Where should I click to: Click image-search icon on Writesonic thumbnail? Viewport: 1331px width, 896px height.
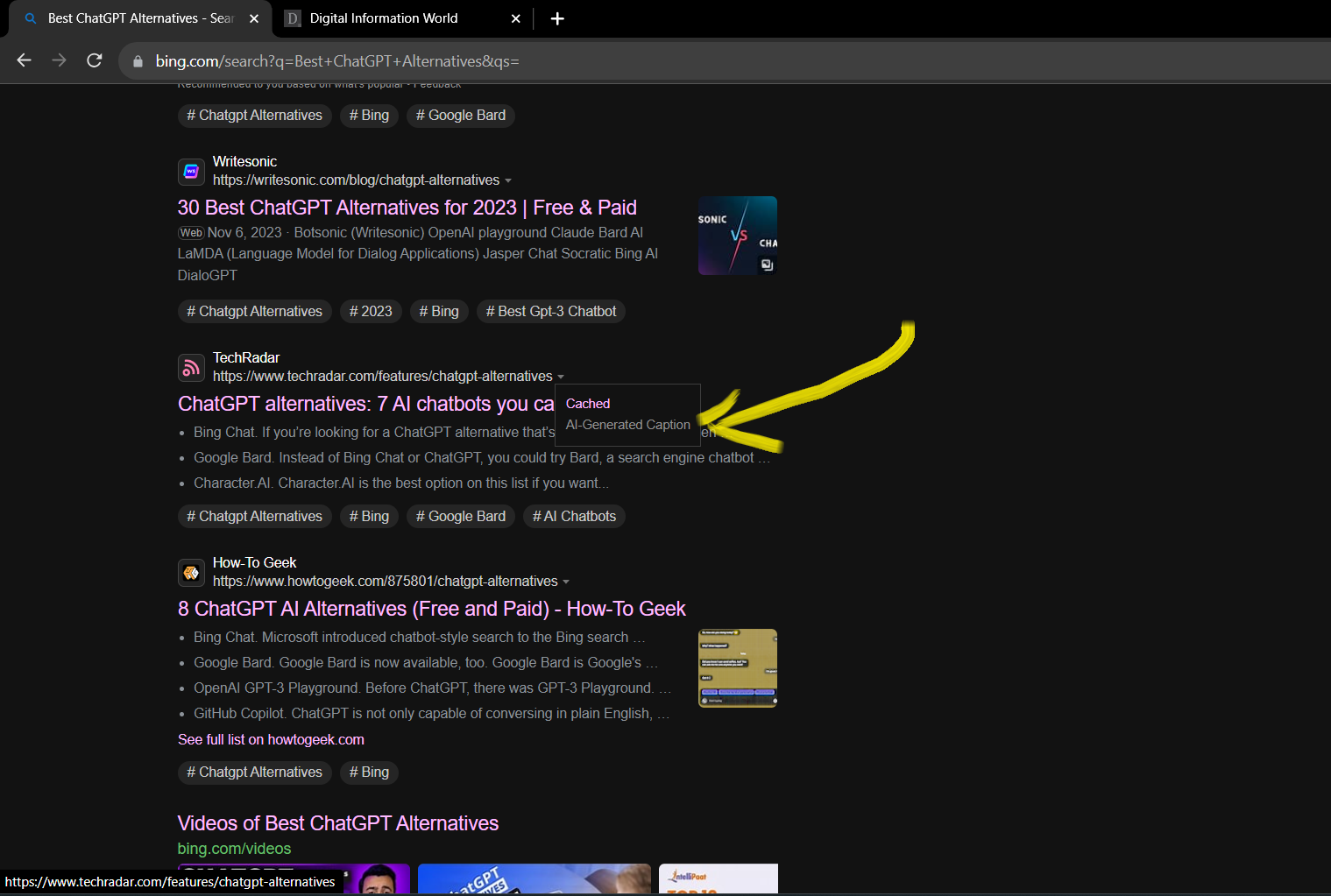click(767, 265)
